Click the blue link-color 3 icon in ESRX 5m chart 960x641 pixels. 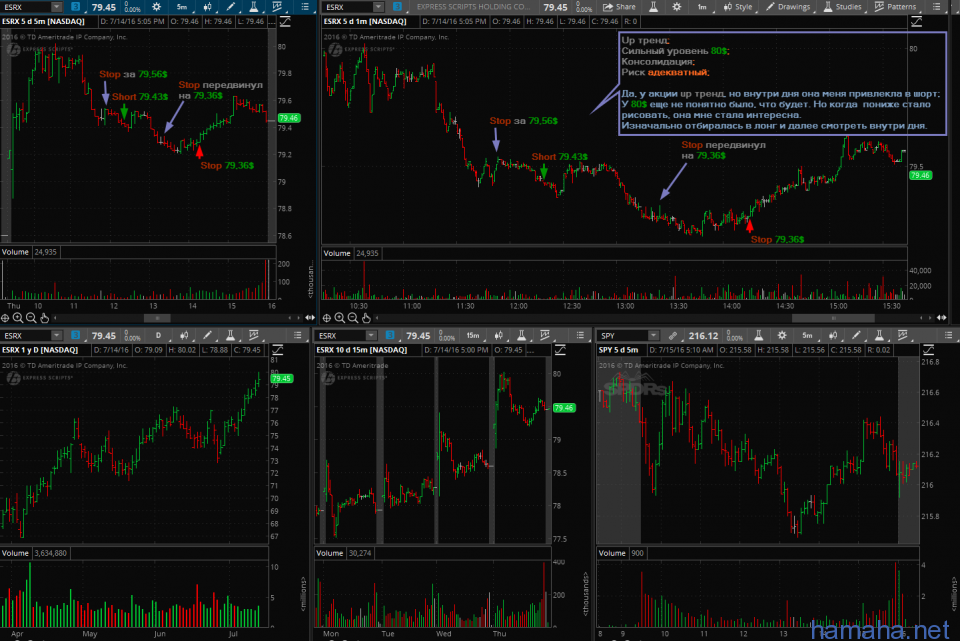(x=75, y=7)
